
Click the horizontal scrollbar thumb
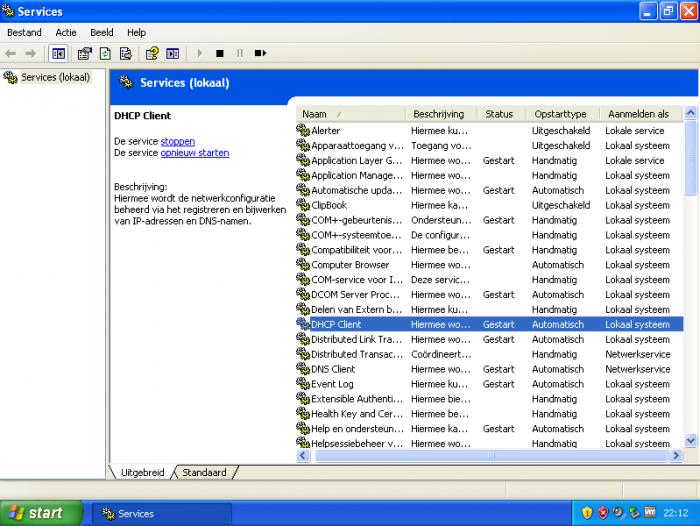(491, 455)
